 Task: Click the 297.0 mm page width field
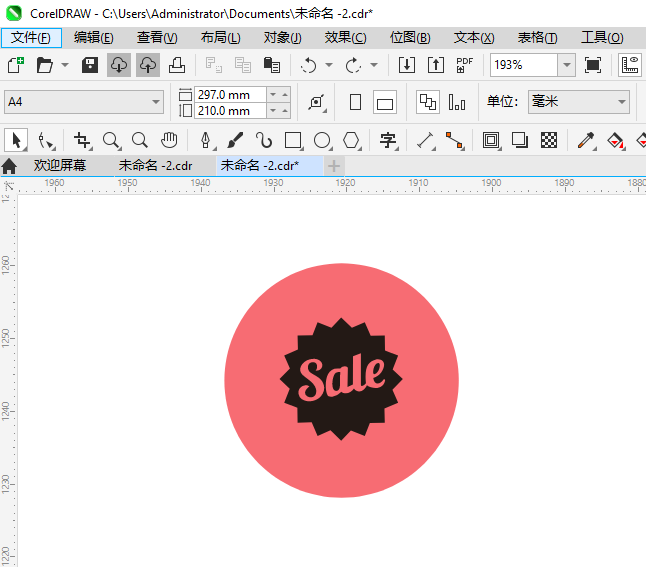click(x=230, y=95)
